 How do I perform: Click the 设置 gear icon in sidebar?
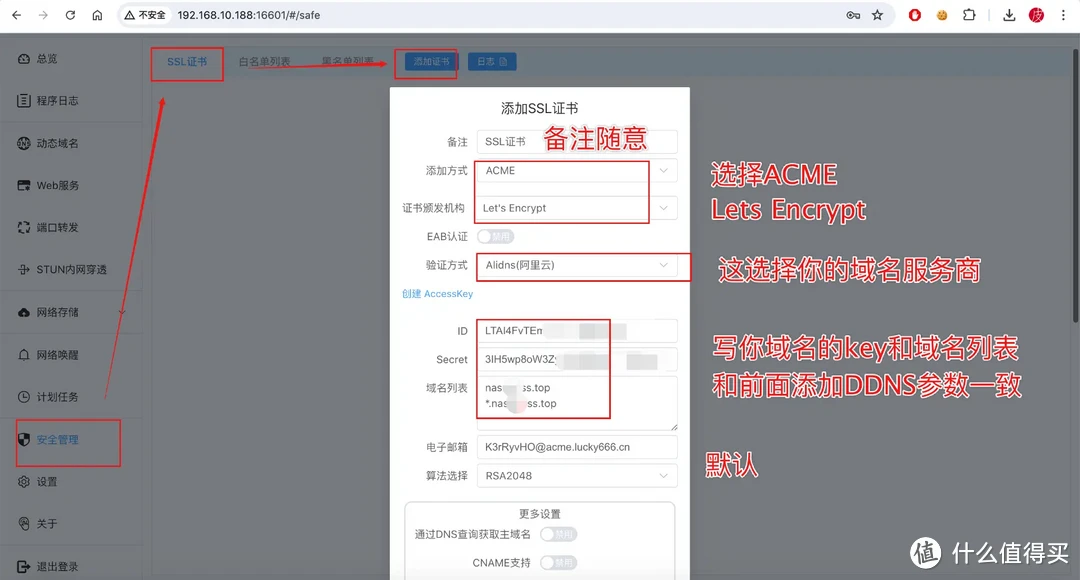[x=24, y=482]
